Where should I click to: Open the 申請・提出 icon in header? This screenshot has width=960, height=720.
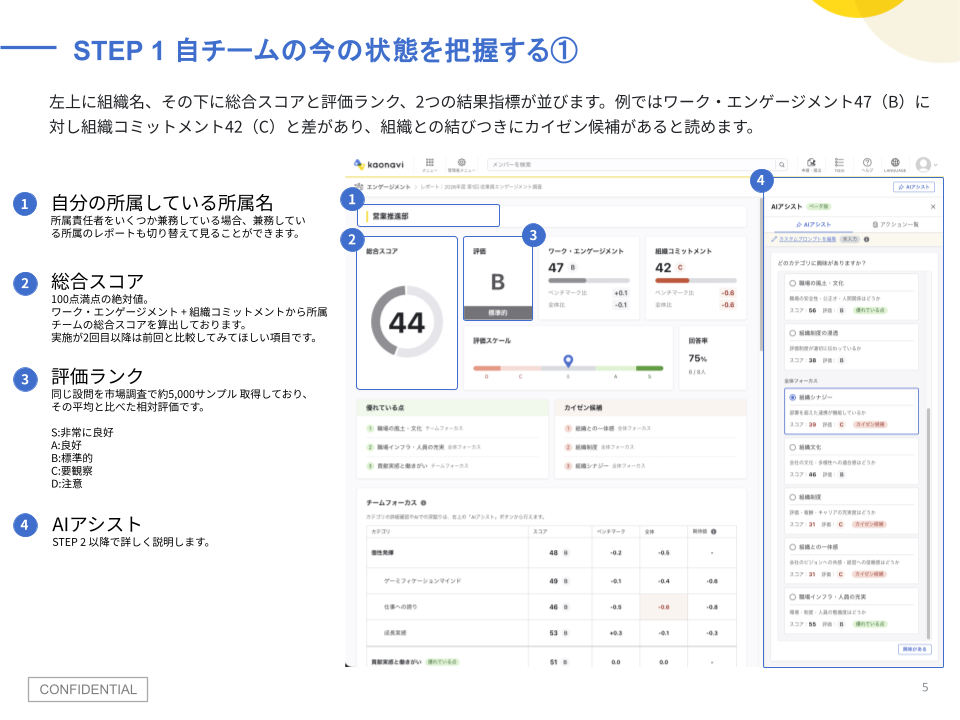coord(811,162)
